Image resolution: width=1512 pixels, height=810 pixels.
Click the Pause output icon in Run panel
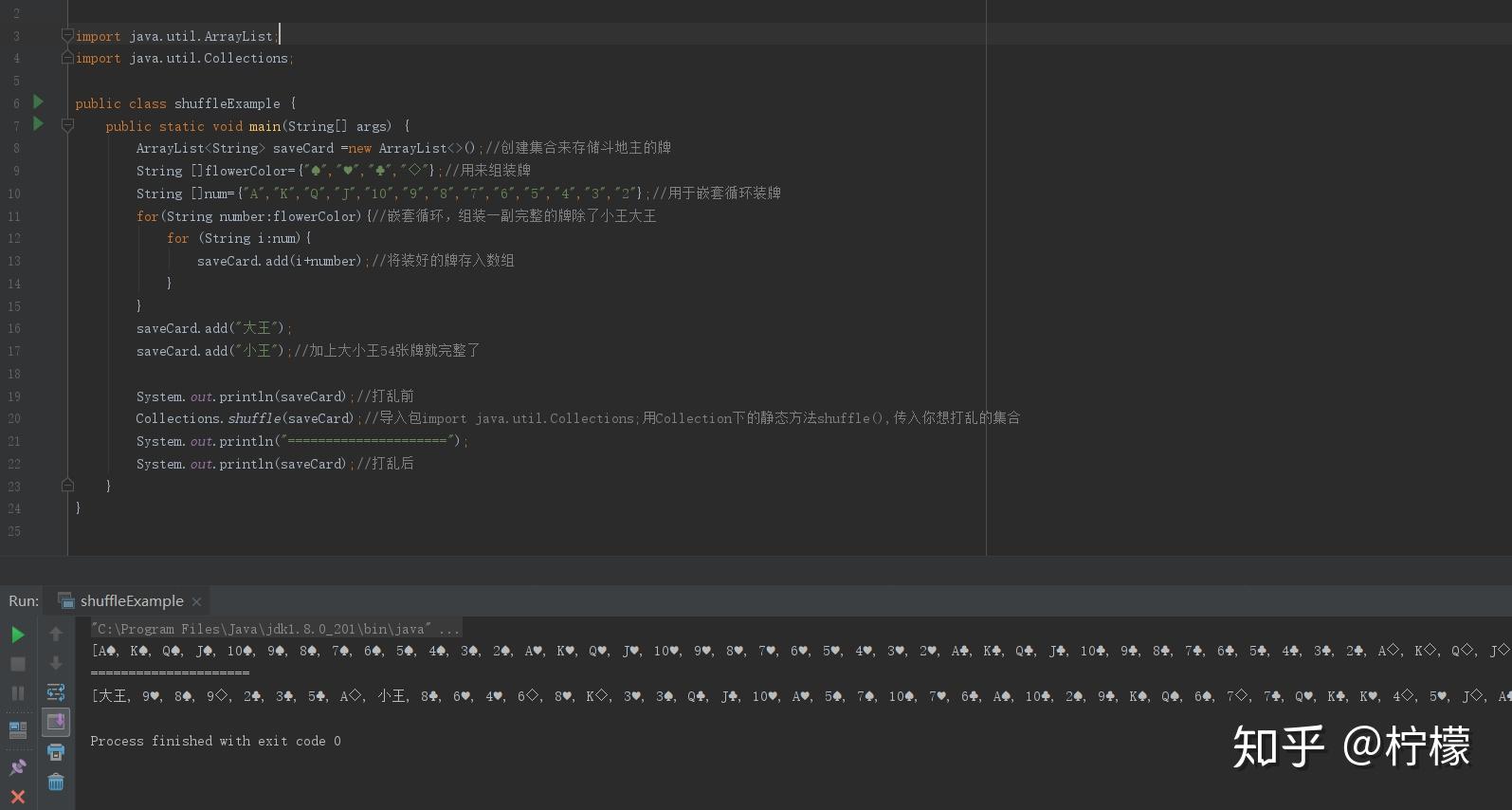pyautogui.click(x=18, y=693)
